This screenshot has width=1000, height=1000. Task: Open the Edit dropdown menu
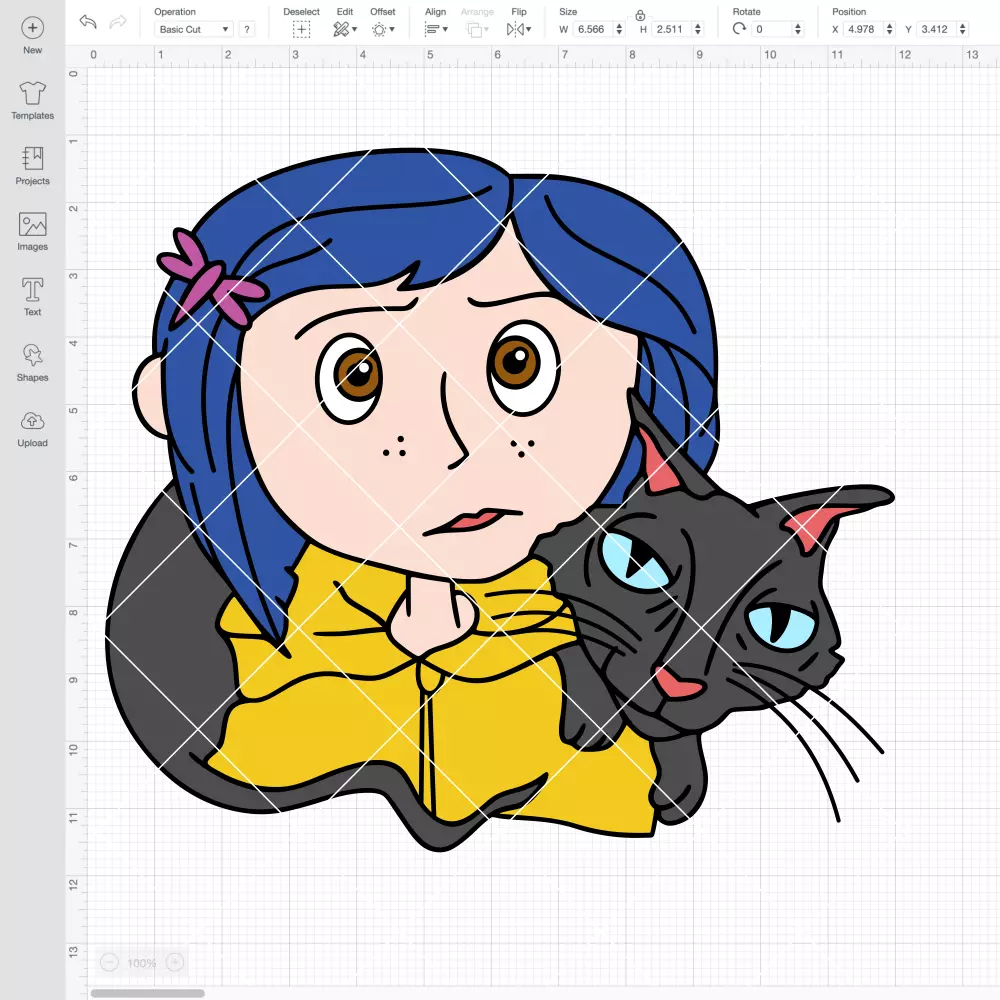[x=345, y=29]
